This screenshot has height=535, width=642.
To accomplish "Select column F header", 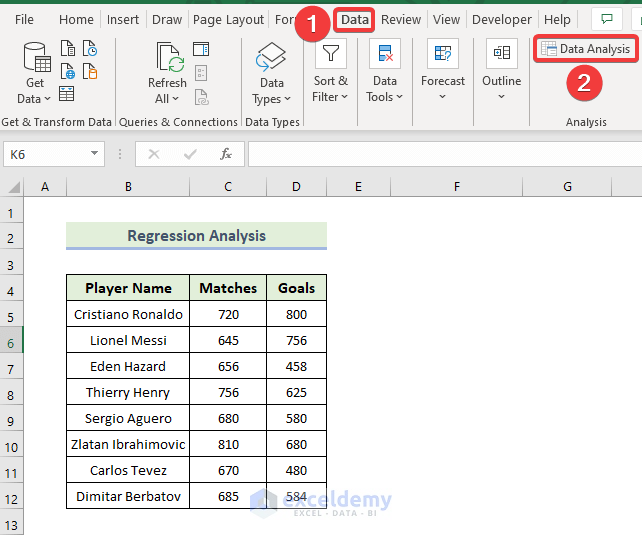I will pos(457,187).
